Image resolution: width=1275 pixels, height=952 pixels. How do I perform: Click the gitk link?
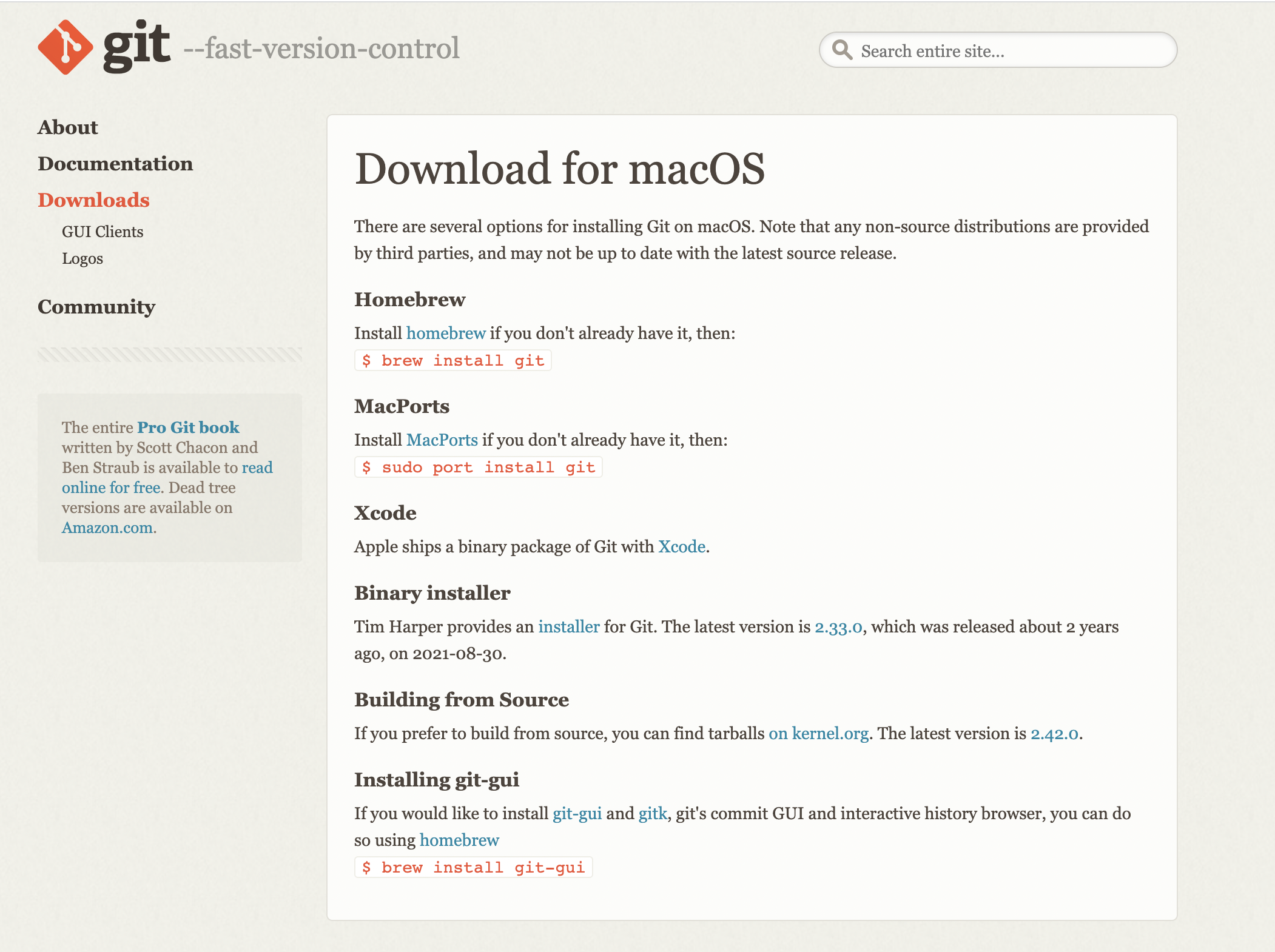click(x=653, y=813)
